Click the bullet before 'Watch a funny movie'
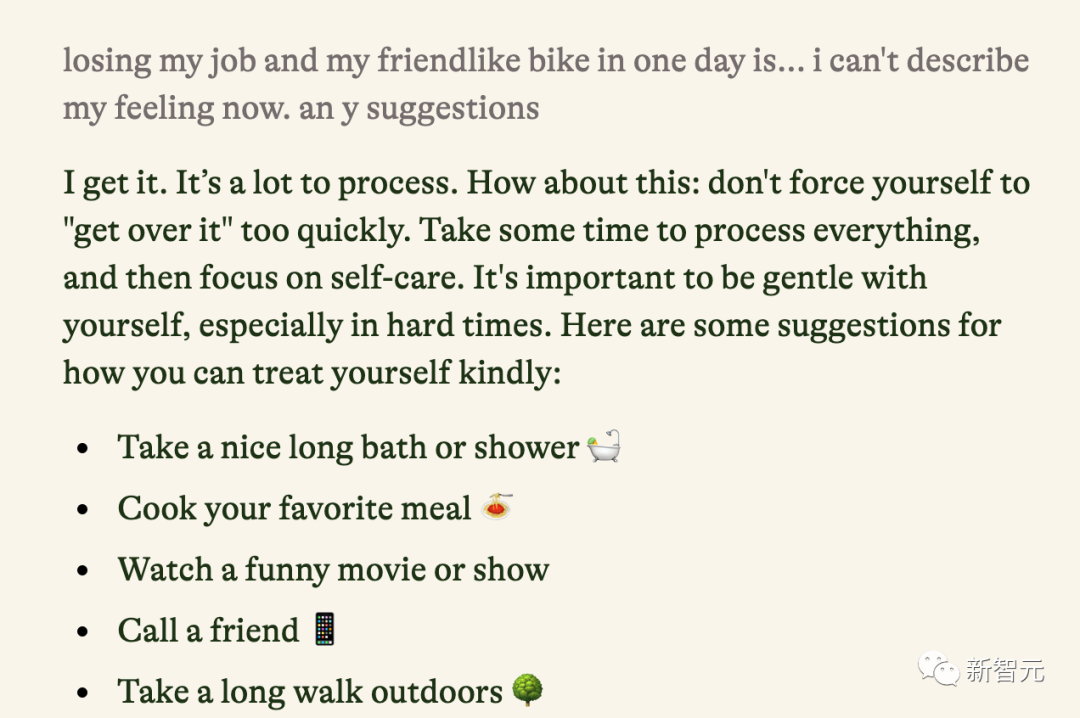The image size is (1080, 718). pyautogui.click(x=83, y=571)
